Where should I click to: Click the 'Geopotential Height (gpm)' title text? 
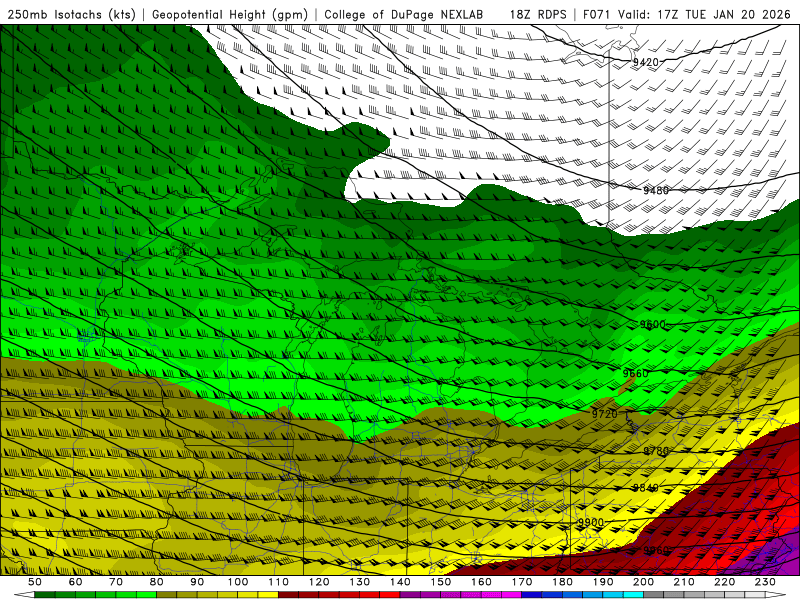(230, 14)
